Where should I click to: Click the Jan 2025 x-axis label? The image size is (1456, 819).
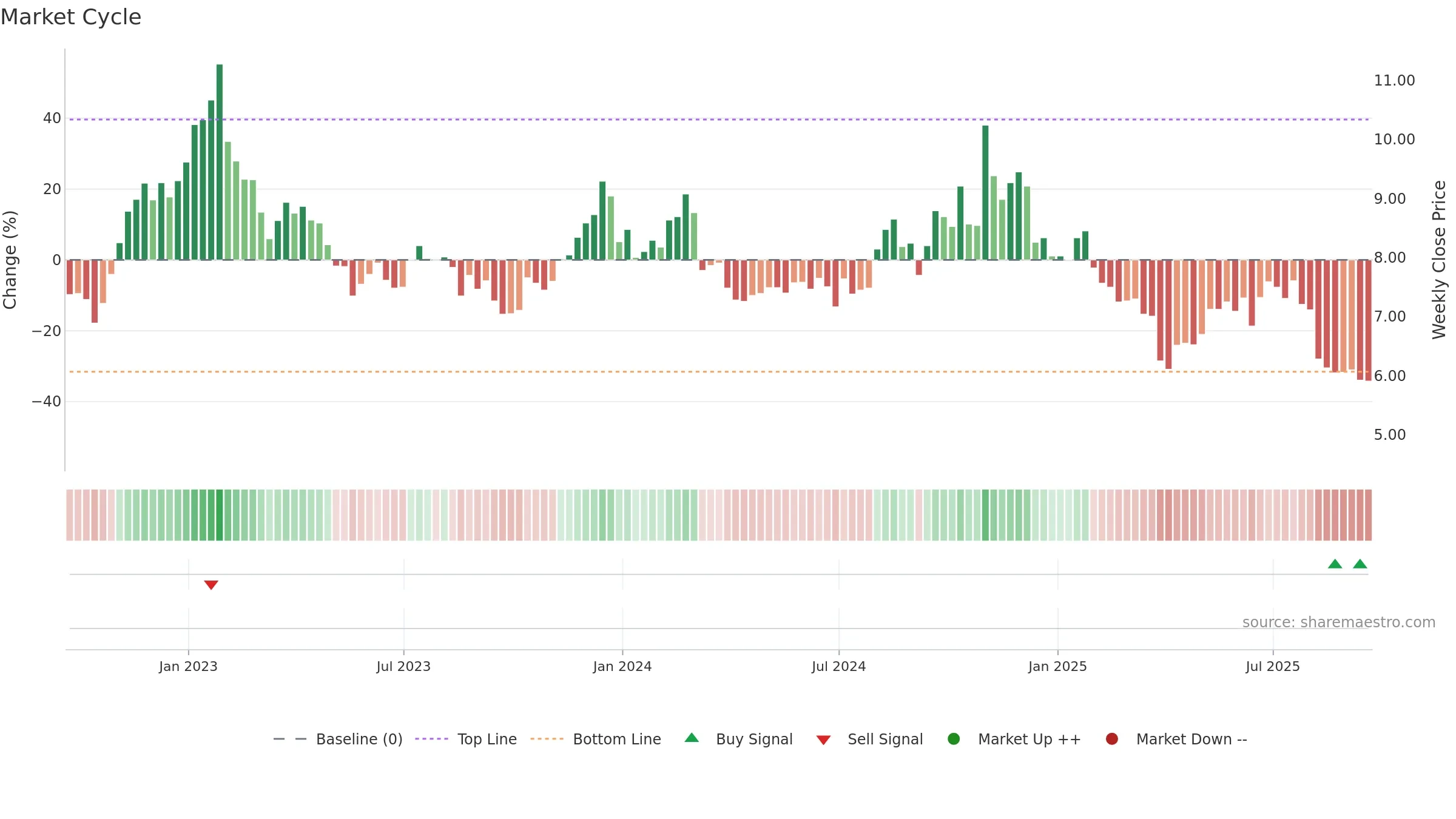tap(1058, 666)
